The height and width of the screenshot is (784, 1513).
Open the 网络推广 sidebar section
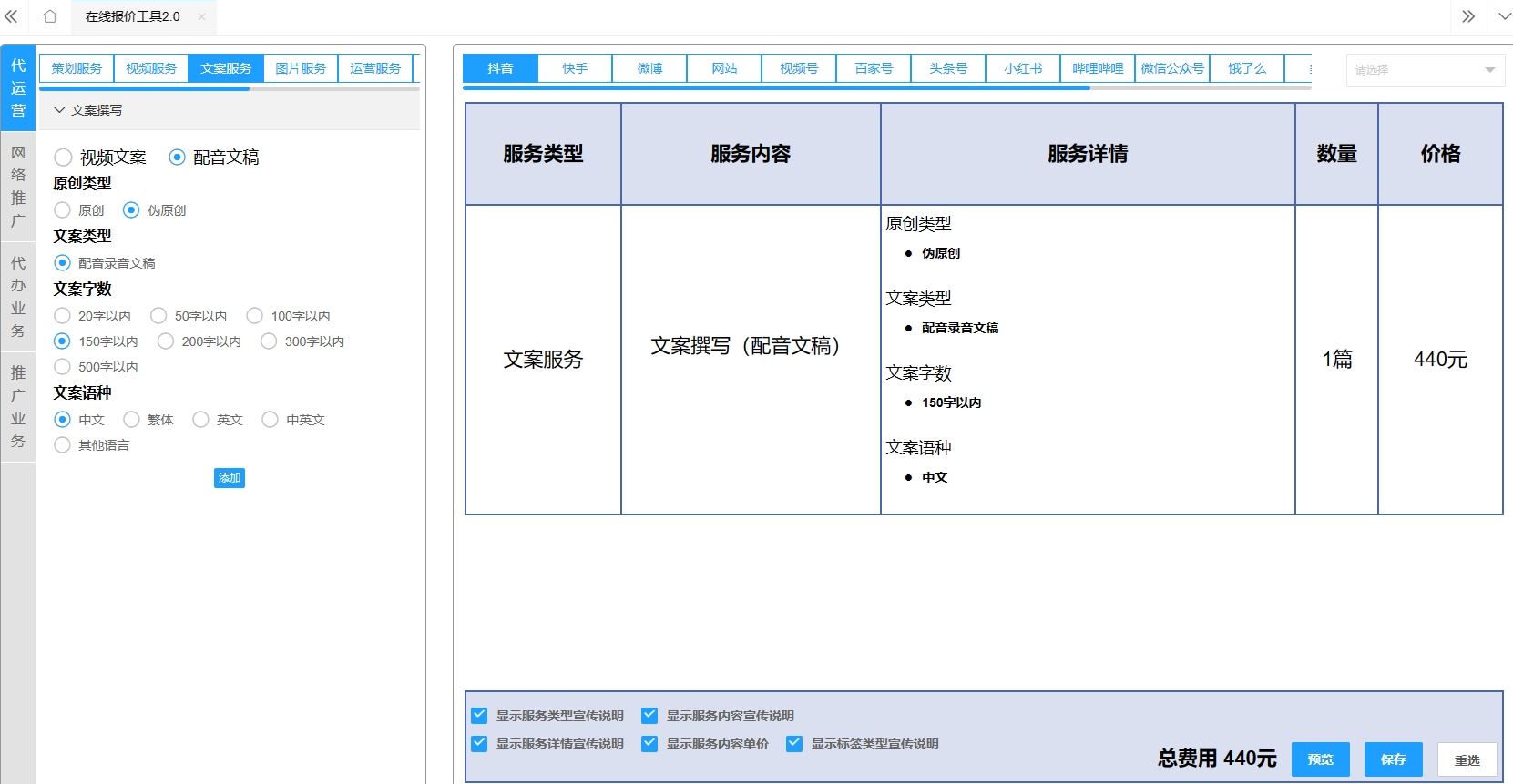tap(18, 187)
